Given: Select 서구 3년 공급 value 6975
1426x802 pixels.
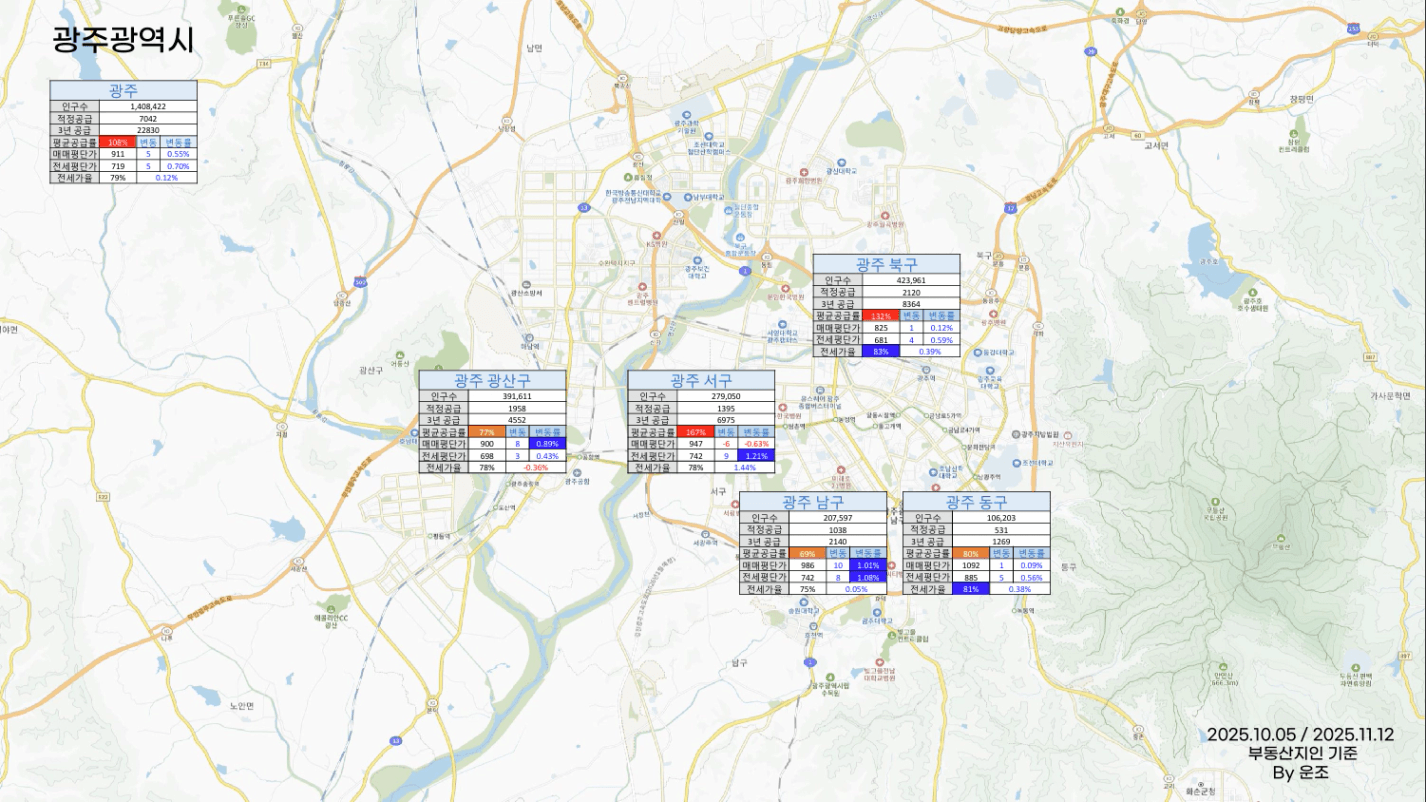Looking at the screenshot, I should coord(726,420).
